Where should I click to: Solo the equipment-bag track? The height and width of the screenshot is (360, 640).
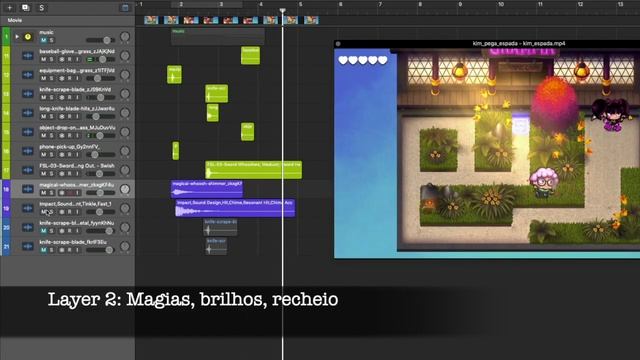click(x=51, y=78)
